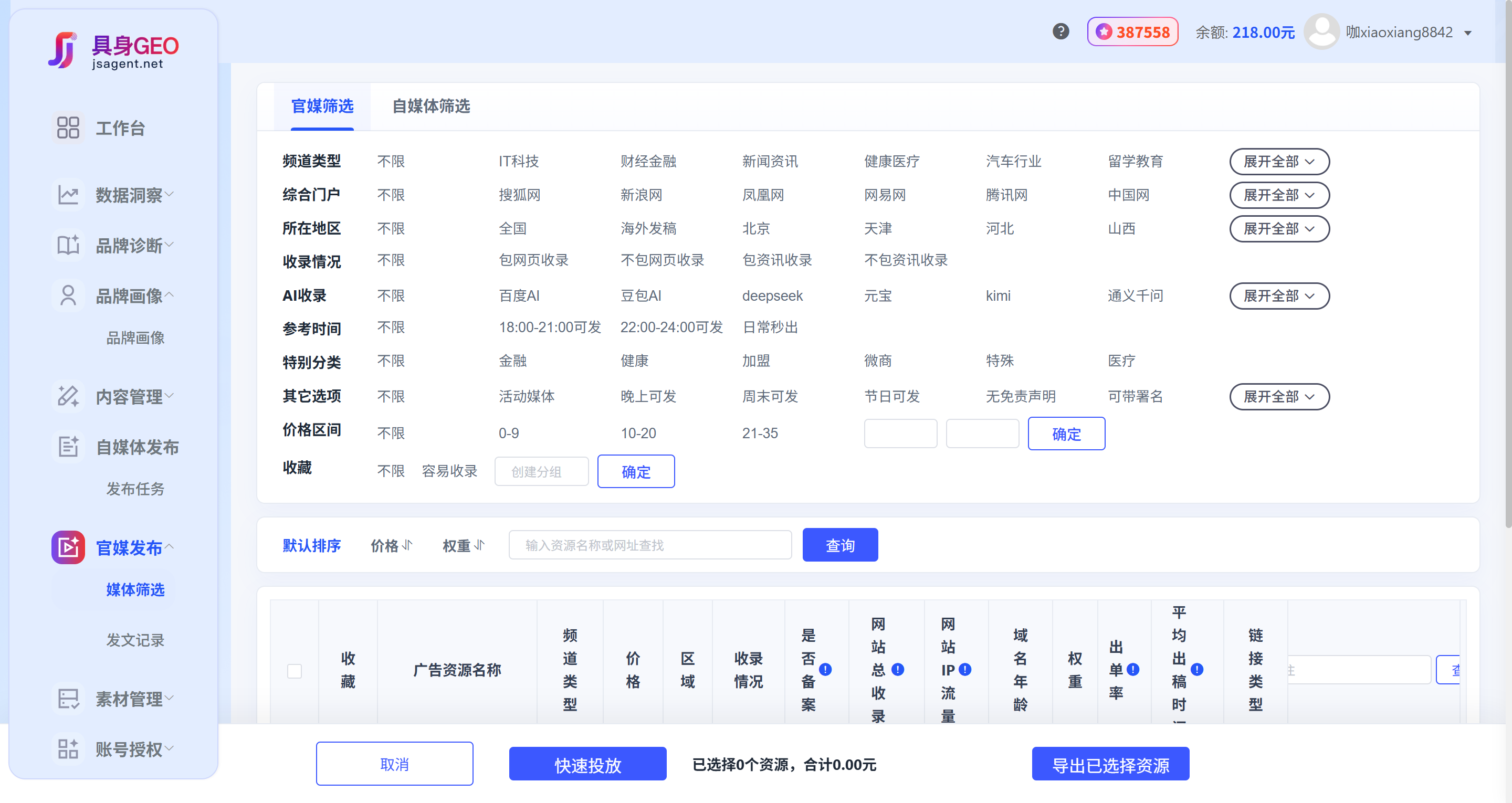Viewport: 1512px width, 803px height.
Task: Focus the minimum price input box
Action: [x=900, y=433]
